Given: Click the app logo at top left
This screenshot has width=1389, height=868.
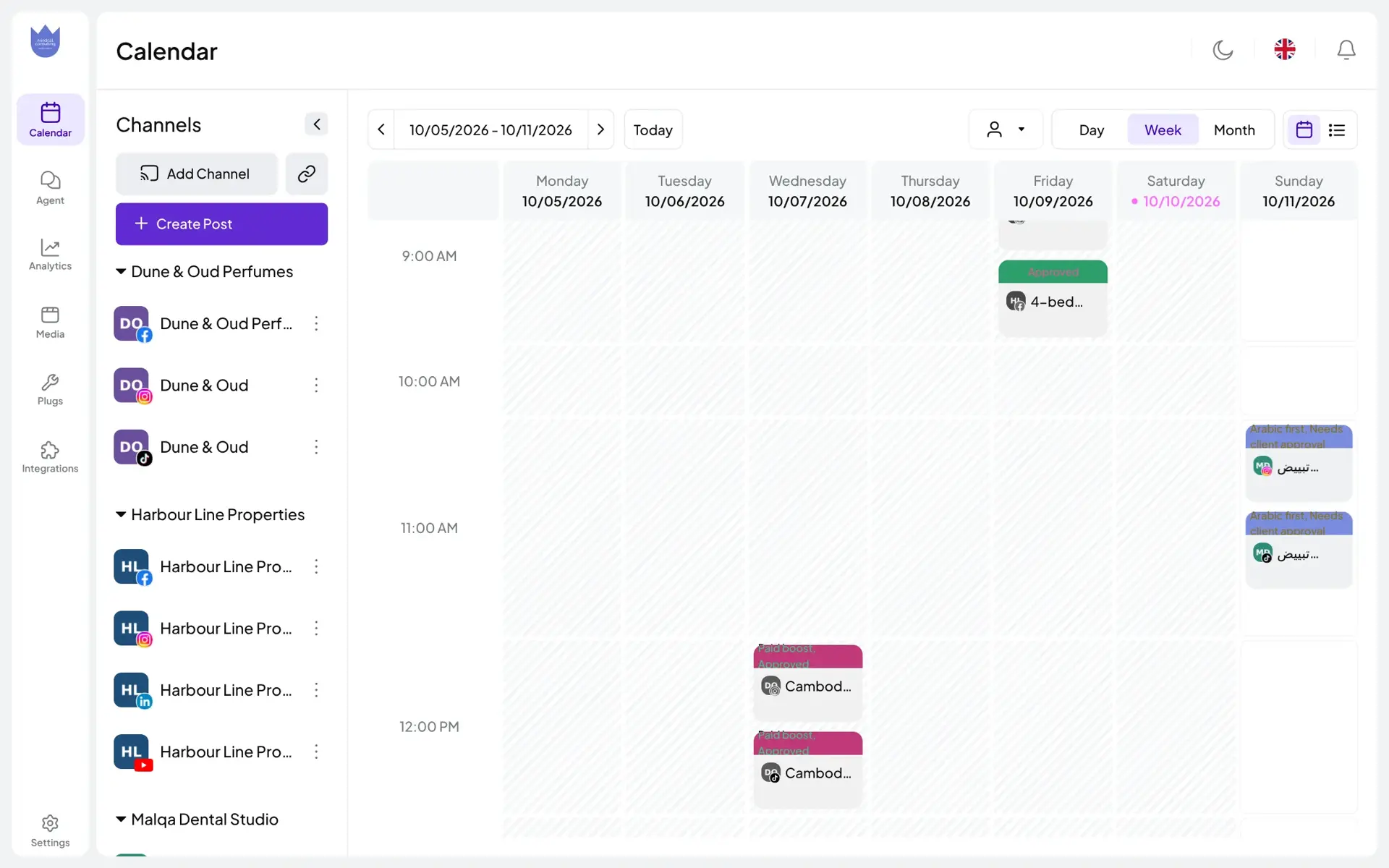Looking at the screenshot, I should 45,41.
